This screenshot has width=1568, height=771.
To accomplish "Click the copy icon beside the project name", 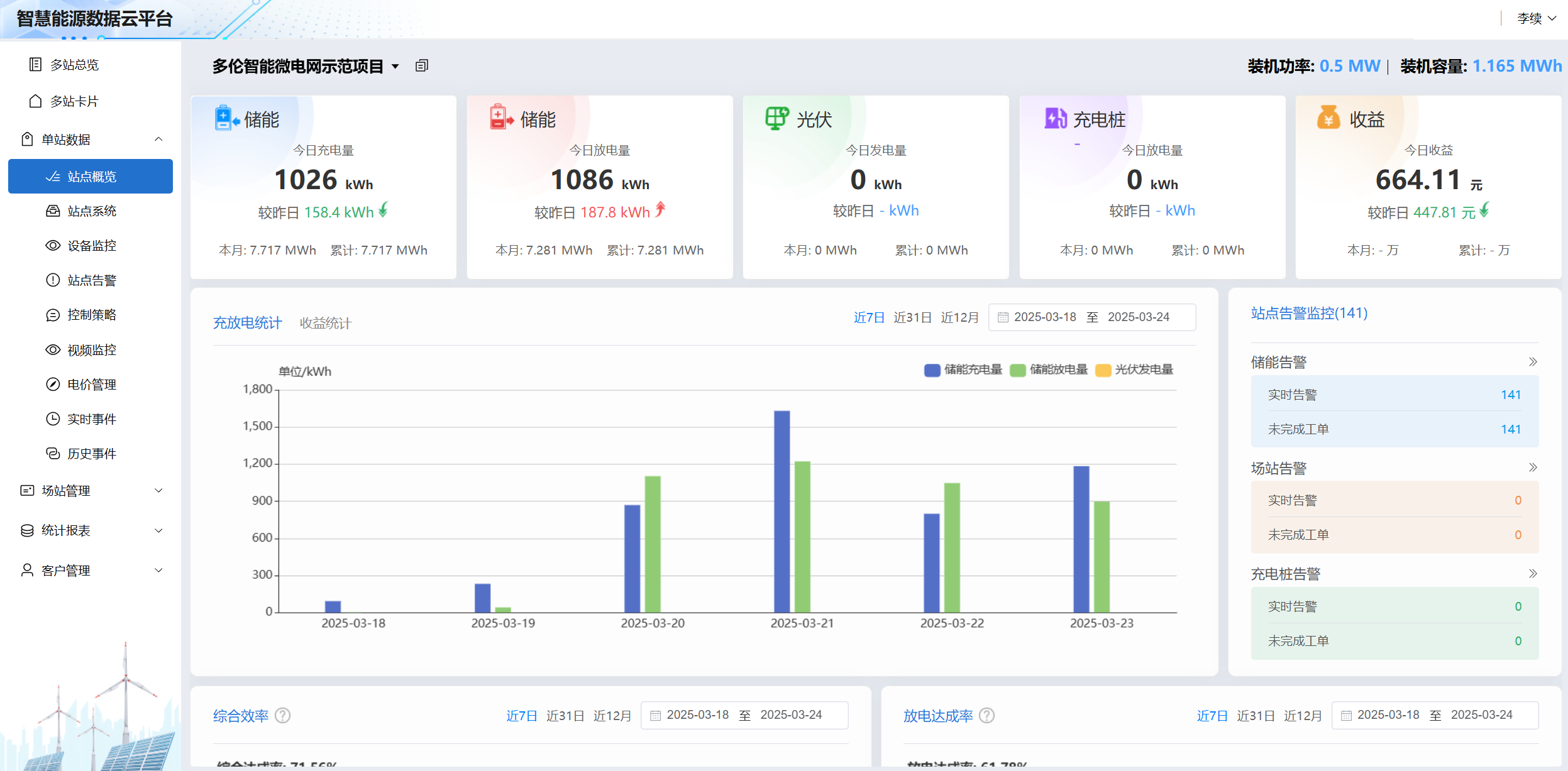I will [422, 66].
